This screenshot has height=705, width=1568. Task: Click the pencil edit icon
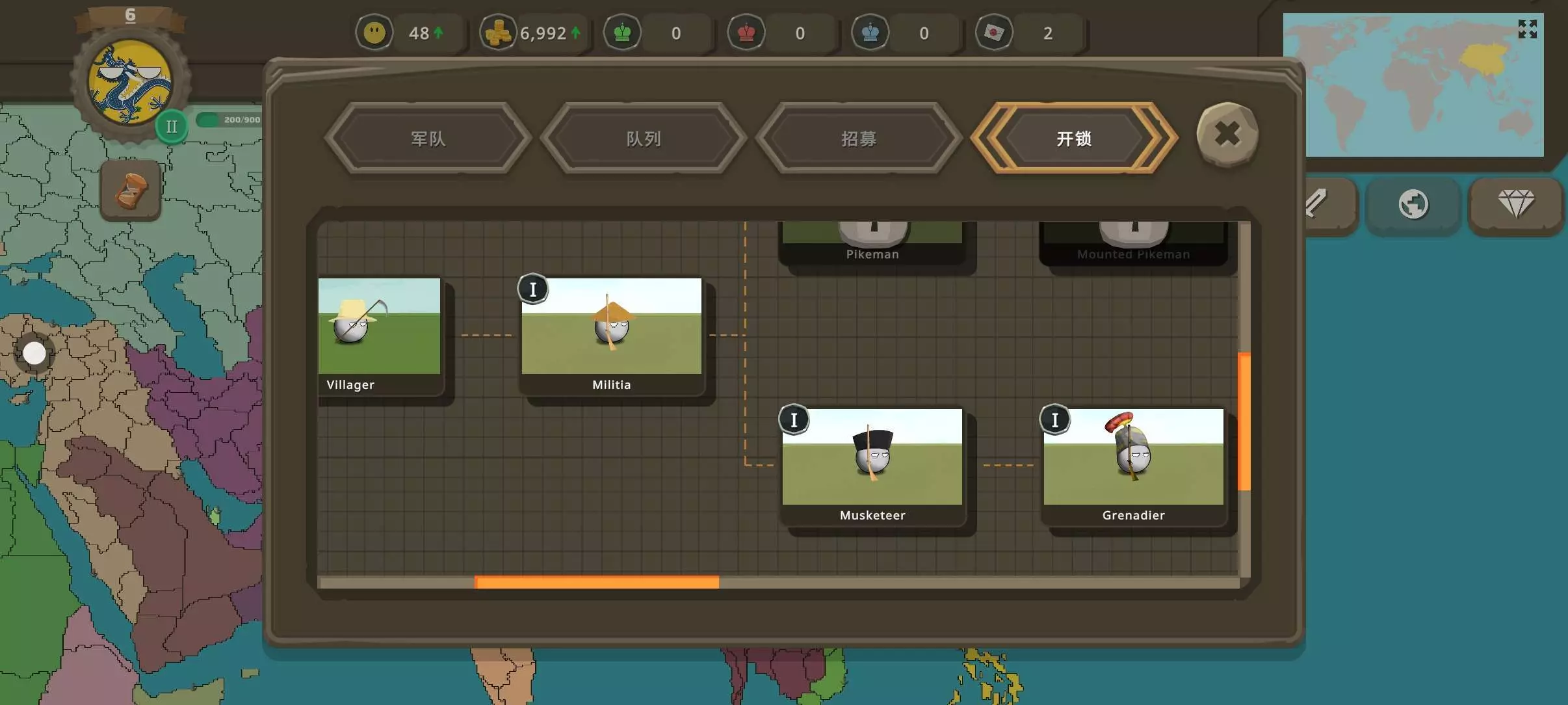coord(1320,204)
